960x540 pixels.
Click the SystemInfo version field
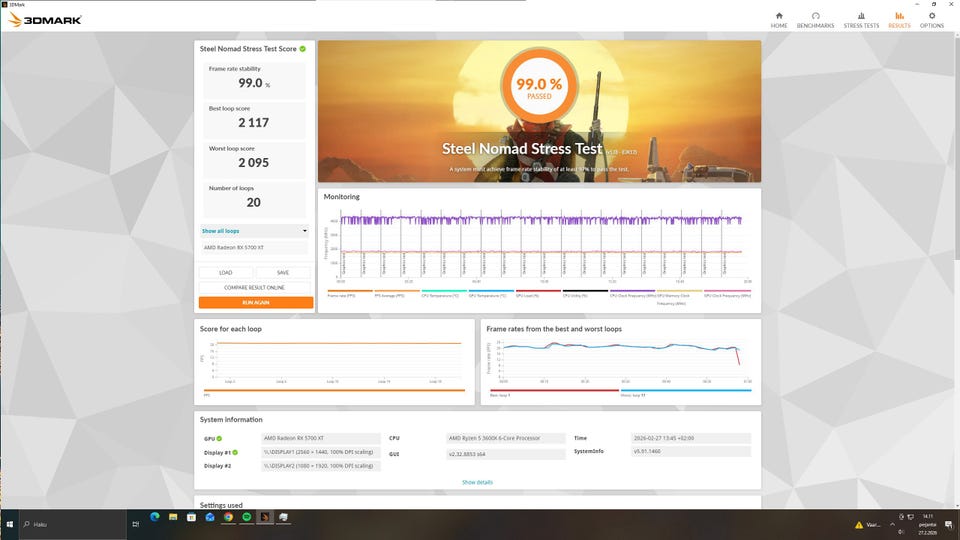pyautogui.click(x=691, y=451)
